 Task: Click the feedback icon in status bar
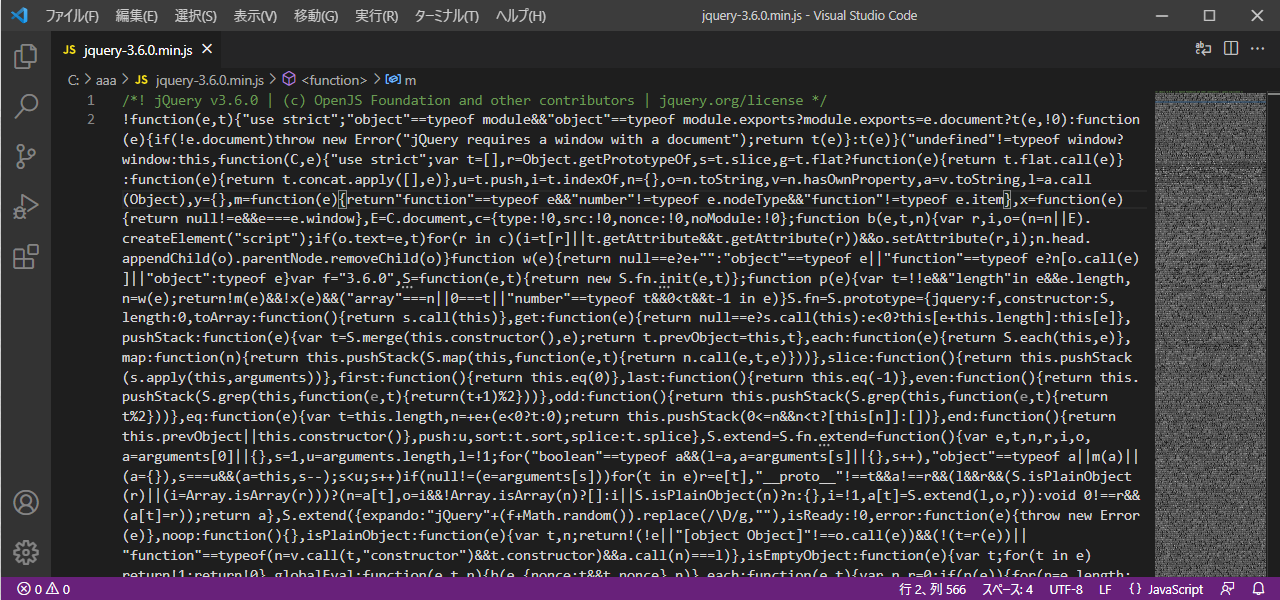[1228, 589]
